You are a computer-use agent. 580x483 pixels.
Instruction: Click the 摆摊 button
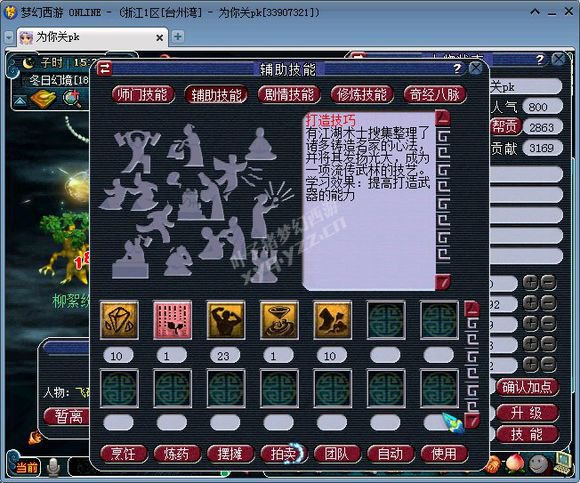[x=230, y=454]
